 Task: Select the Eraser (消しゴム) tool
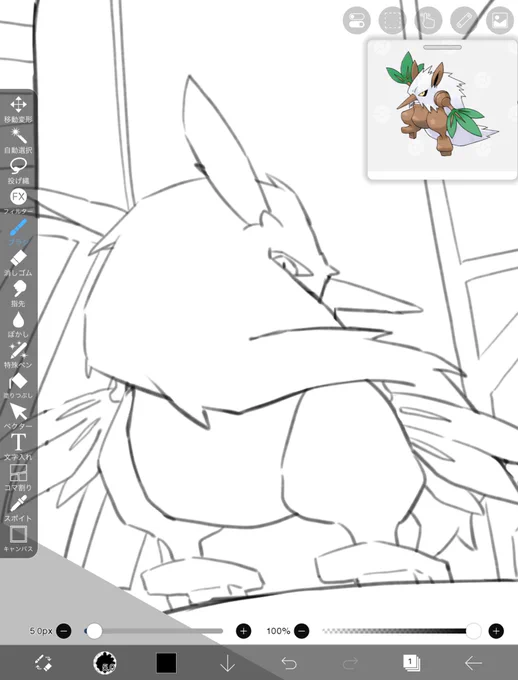18,263
